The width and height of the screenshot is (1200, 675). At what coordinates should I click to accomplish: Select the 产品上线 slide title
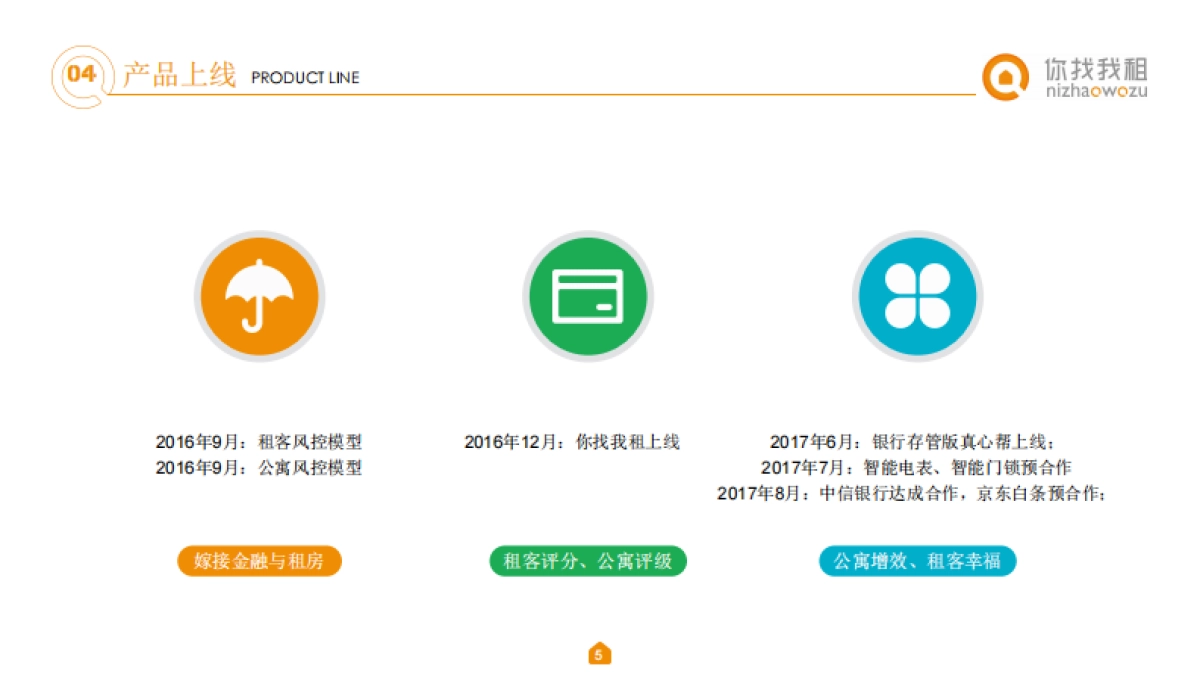tap(179, 76)
